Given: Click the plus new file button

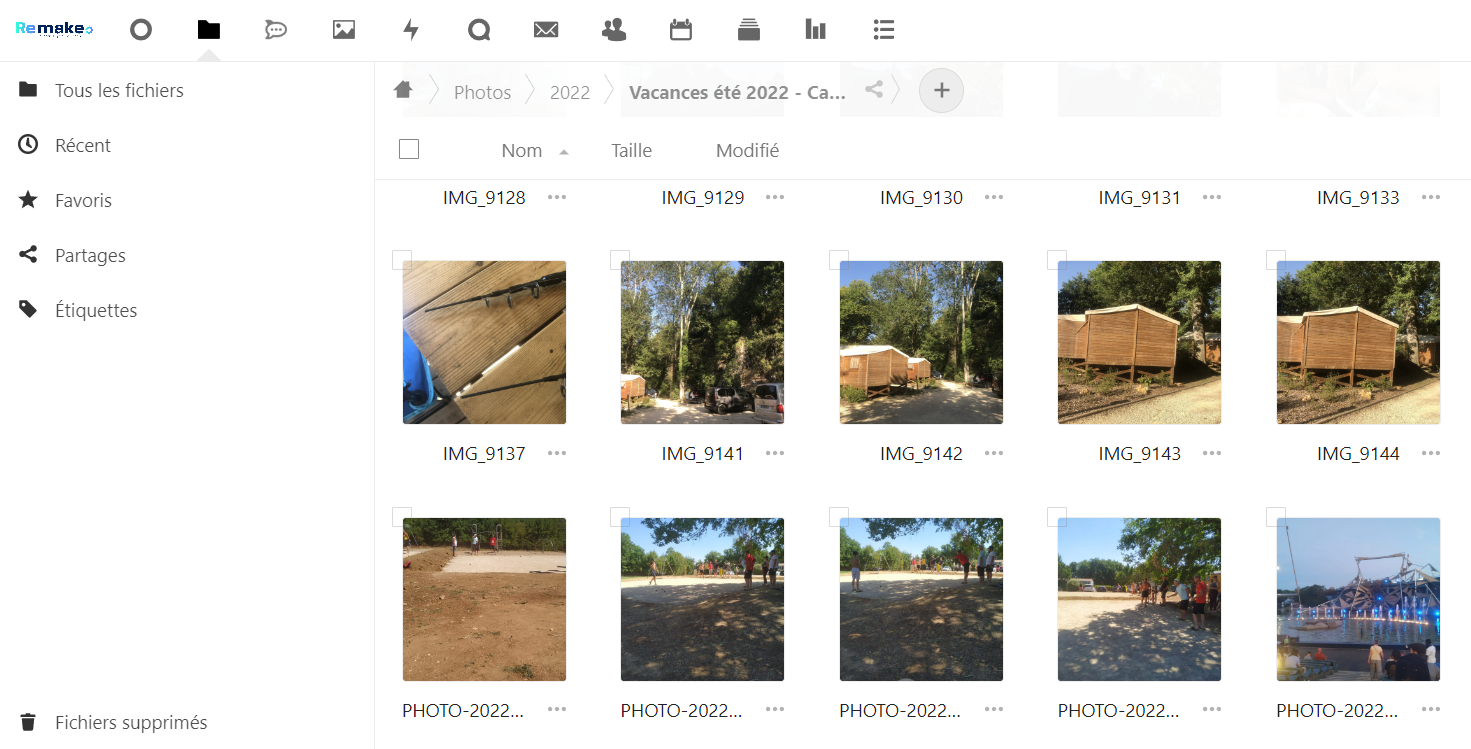Looking at the screenshot, I should pyautogui.click(x=941, y=91).
